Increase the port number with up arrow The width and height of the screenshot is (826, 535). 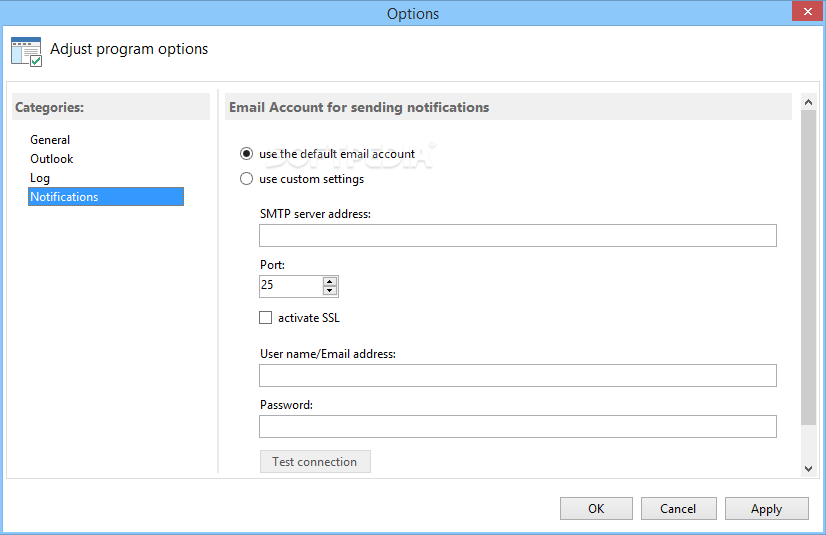330,281
